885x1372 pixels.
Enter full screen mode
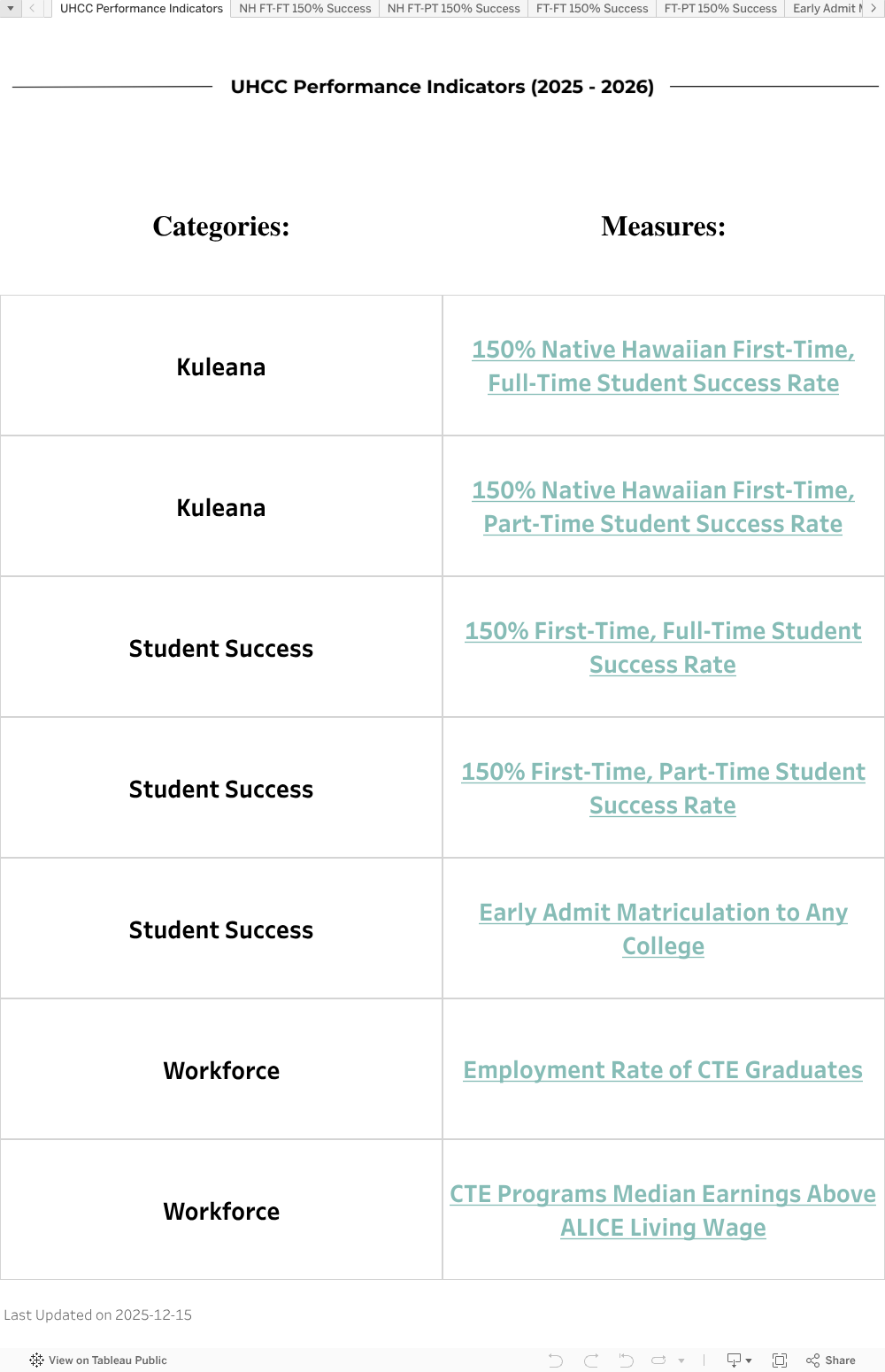coord(780,1360)
